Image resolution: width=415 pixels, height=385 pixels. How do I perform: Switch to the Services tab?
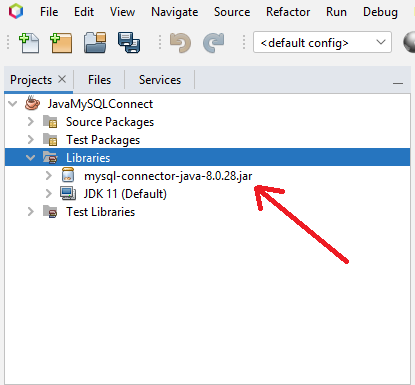pyautogui.click(x=160, y=80)
